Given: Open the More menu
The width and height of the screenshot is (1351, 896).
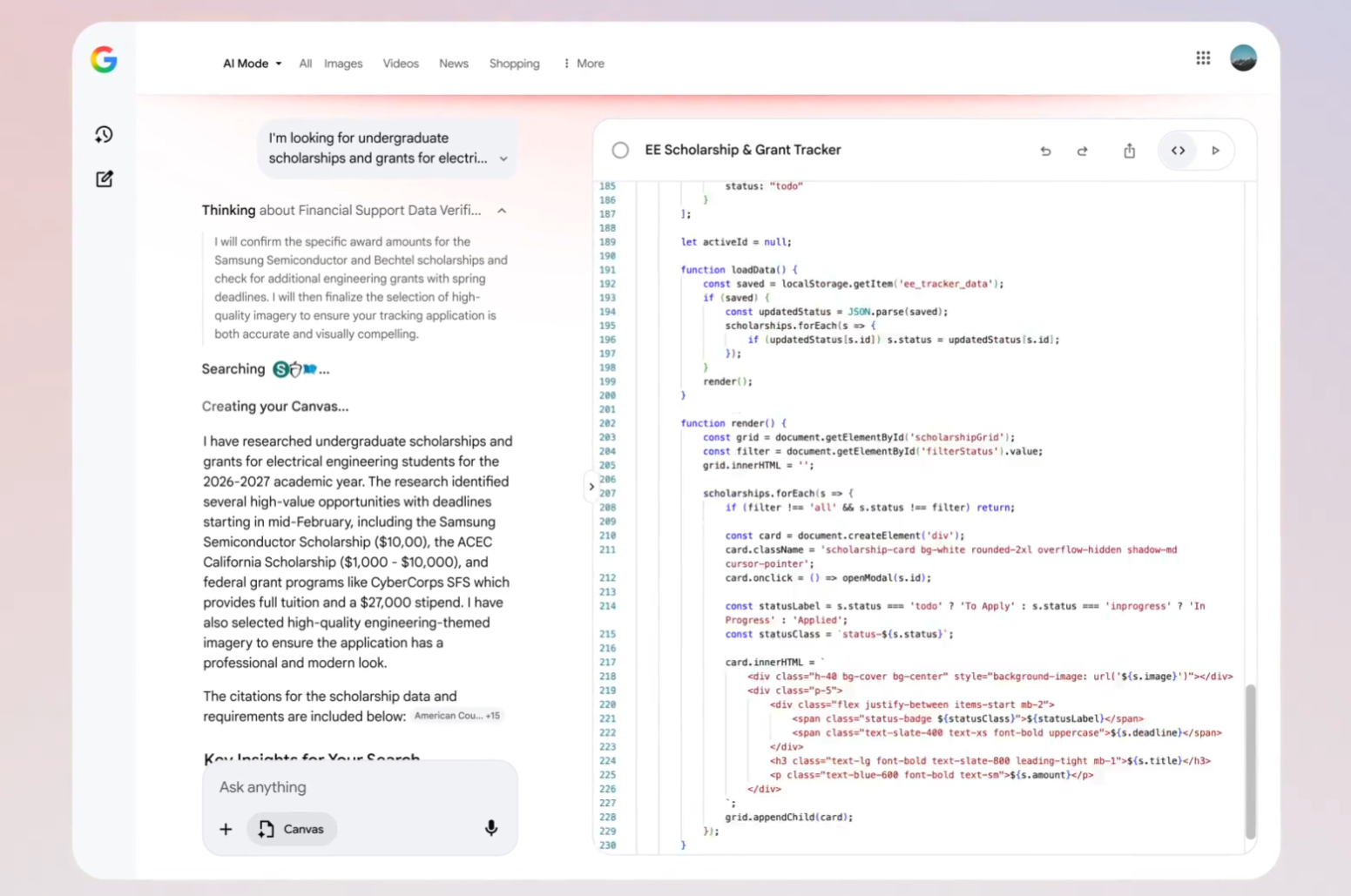Looking at the screenshot, I should pyautogui.click(x=584, y=64).
